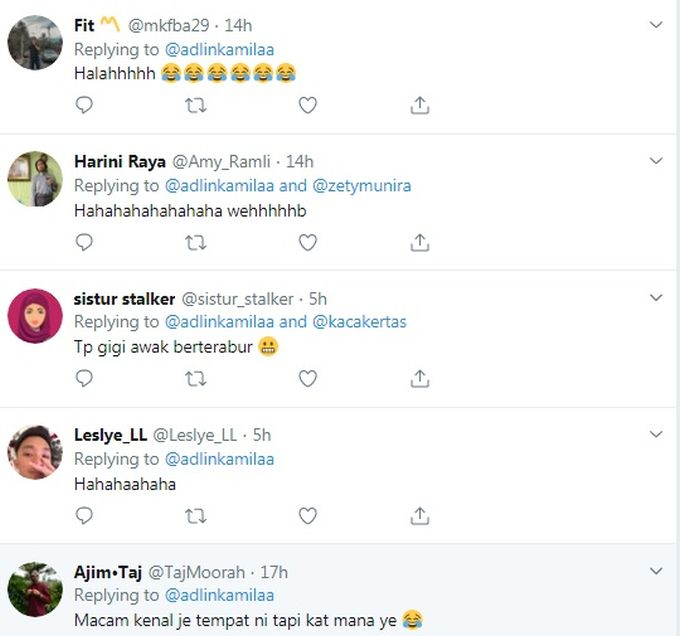Click @adlinkamilaa in Leslye_LL's reply
The width and height of the screenshot is (680, 636).
pyautogui.click(x=219, y=459)
